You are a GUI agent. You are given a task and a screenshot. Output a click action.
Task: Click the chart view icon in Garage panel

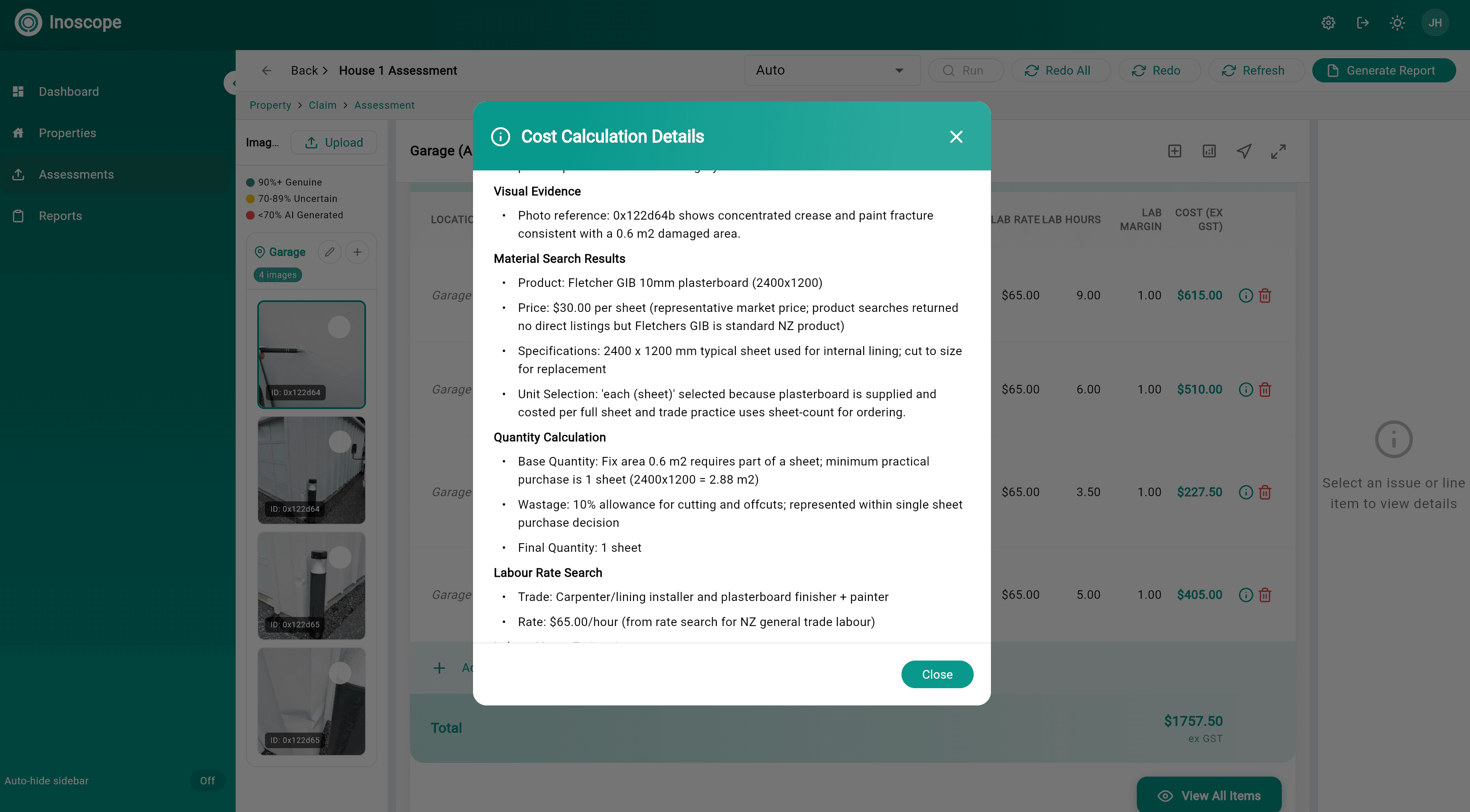coord(1209,151)
